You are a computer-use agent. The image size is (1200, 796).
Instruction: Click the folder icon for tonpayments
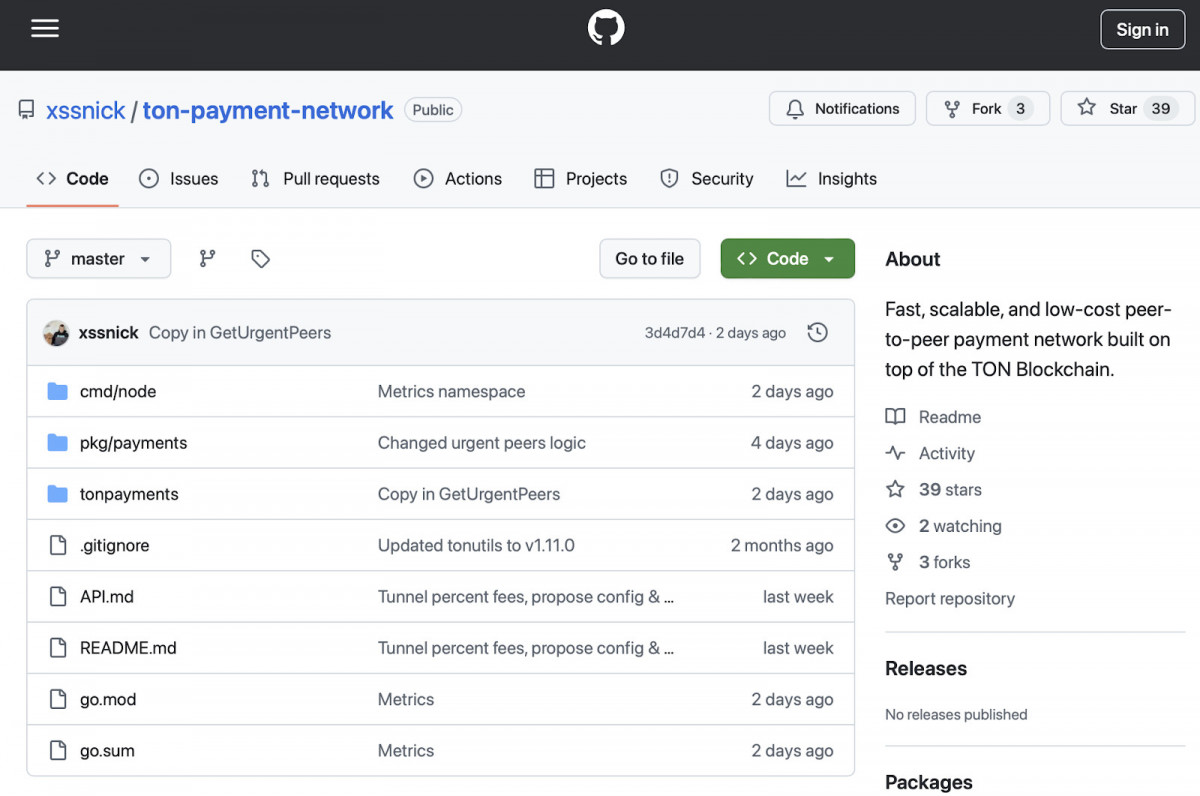pos(58,494)
